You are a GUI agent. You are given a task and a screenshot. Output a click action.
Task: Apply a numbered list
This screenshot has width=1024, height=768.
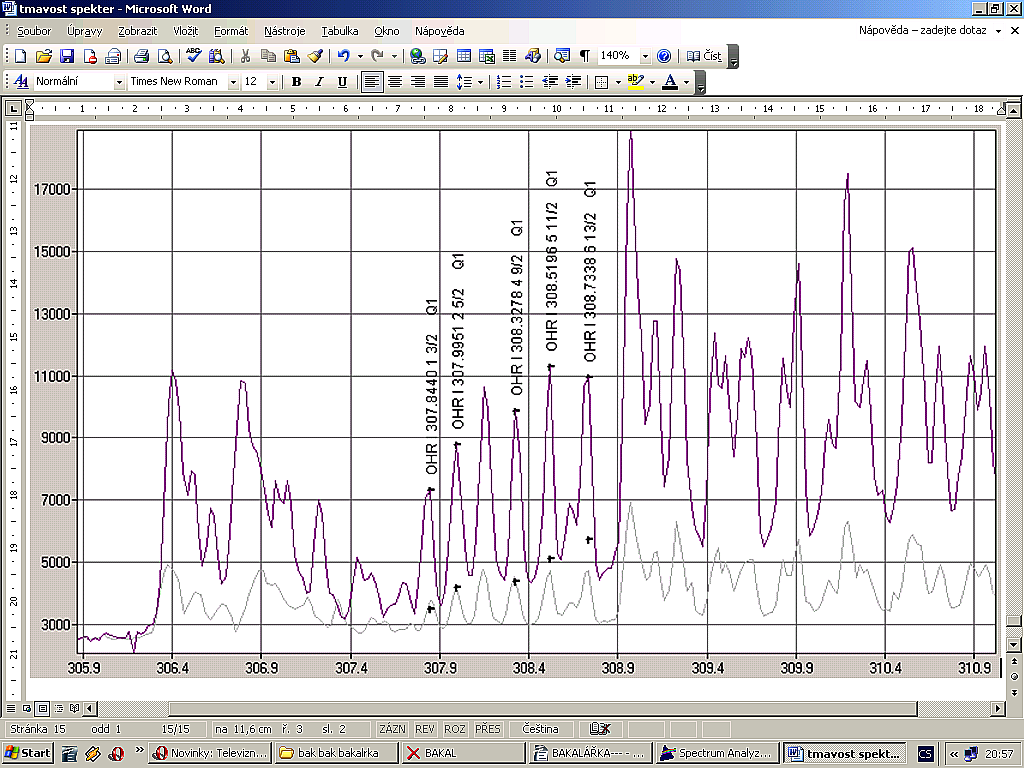(x=504, y=82)
